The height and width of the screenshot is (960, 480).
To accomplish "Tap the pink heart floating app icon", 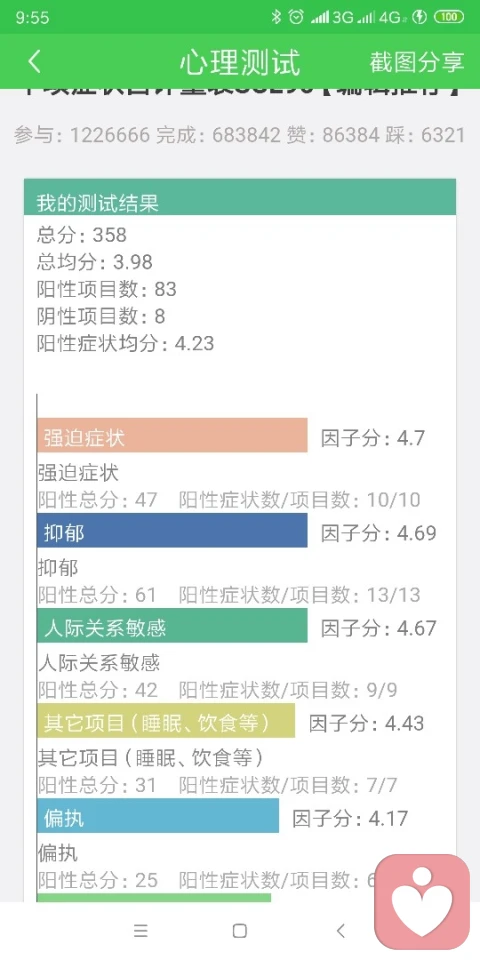I will tap(422, 901).
